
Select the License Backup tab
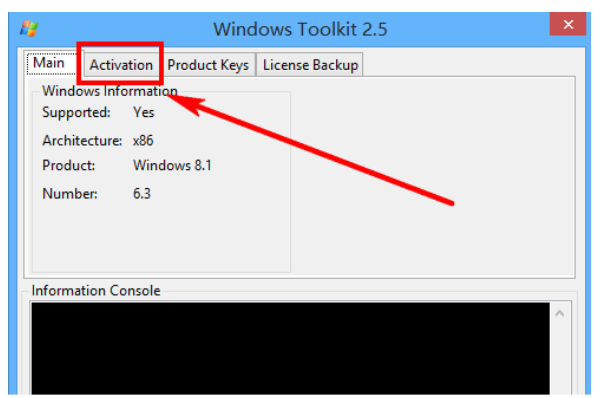pos(310,65)
